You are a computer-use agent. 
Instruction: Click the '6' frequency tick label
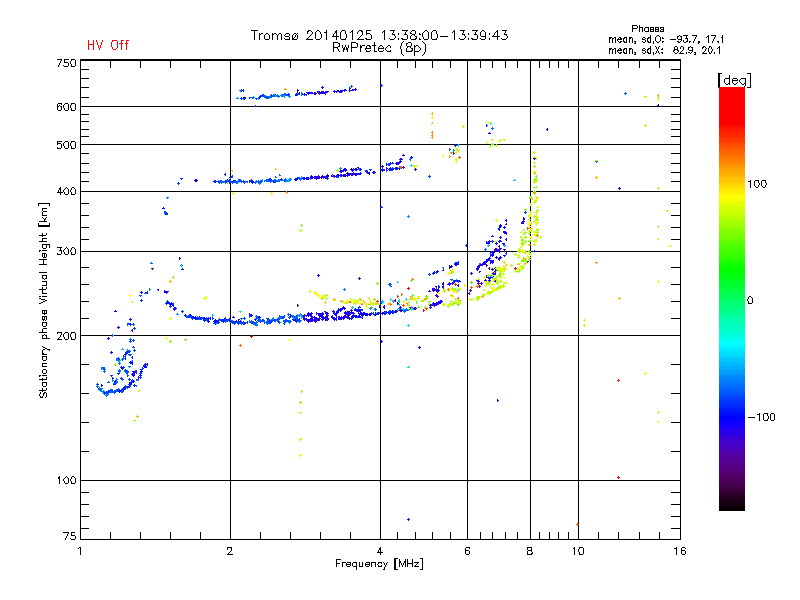click(x=467, y=551)
